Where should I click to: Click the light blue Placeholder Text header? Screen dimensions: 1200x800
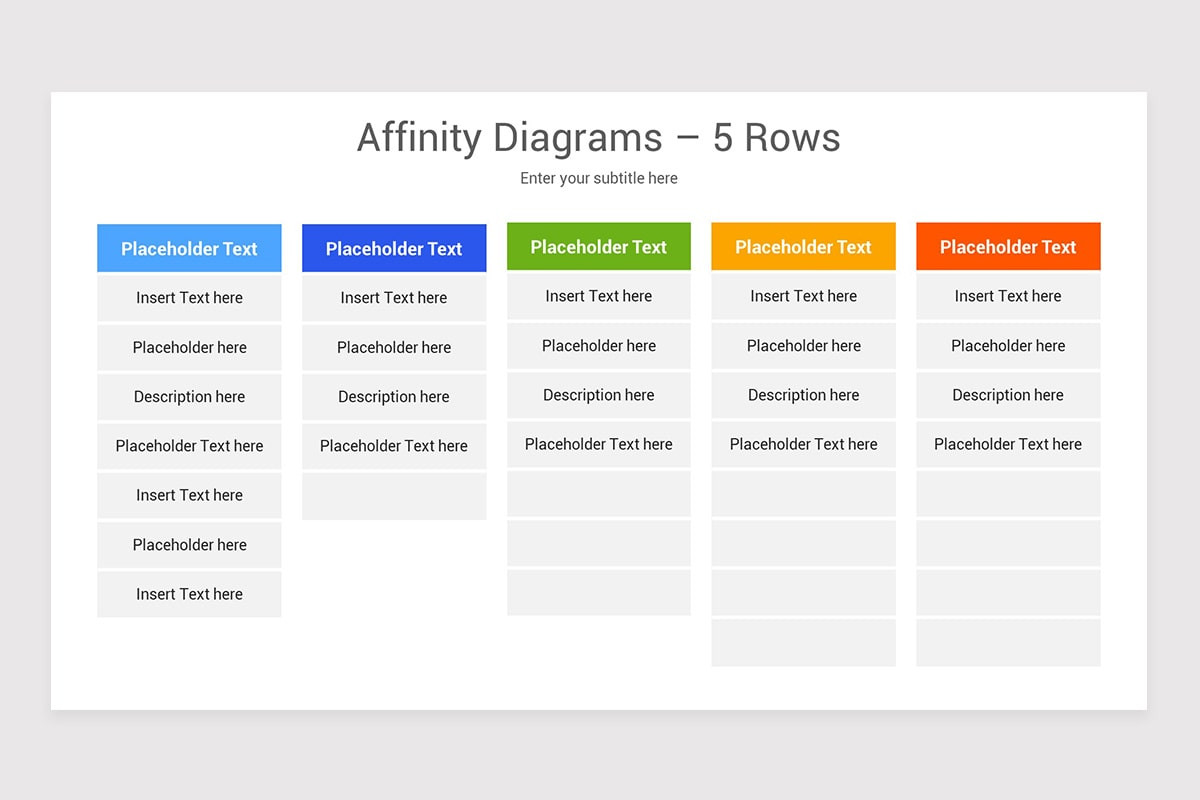(189, 247)
